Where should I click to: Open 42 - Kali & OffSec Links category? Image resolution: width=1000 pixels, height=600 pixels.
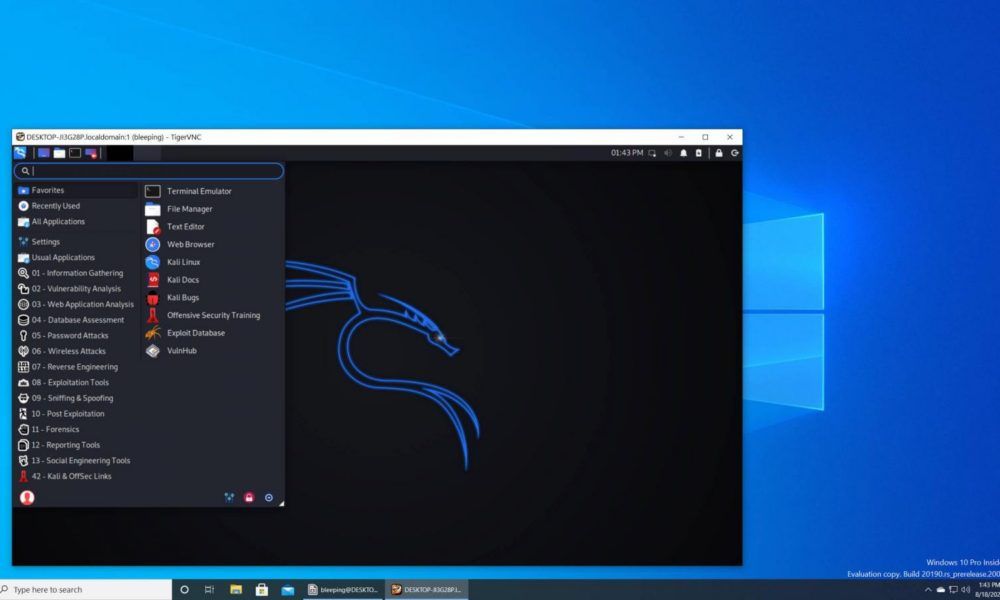(x=77, y=476)
